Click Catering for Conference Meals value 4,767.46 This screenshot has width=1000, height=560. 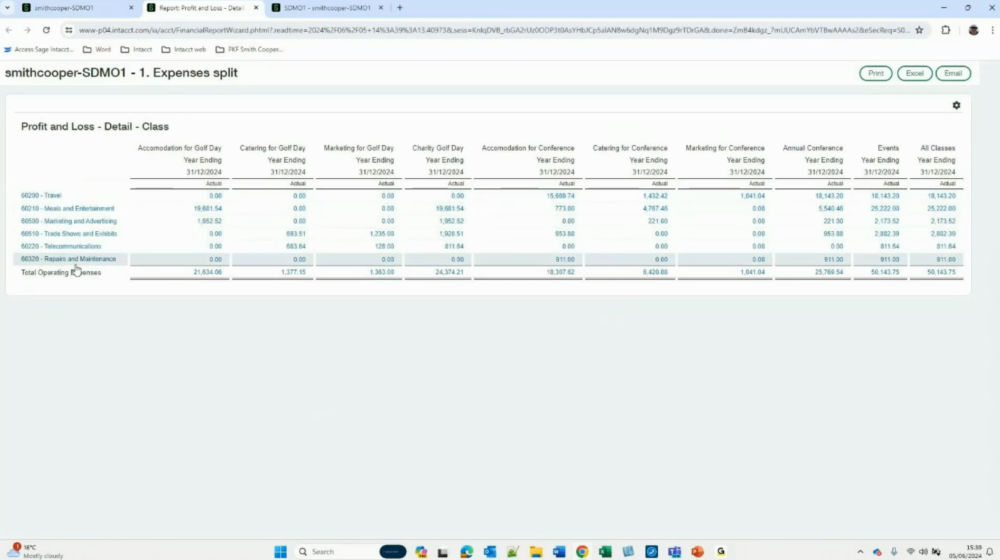point(655,209)
